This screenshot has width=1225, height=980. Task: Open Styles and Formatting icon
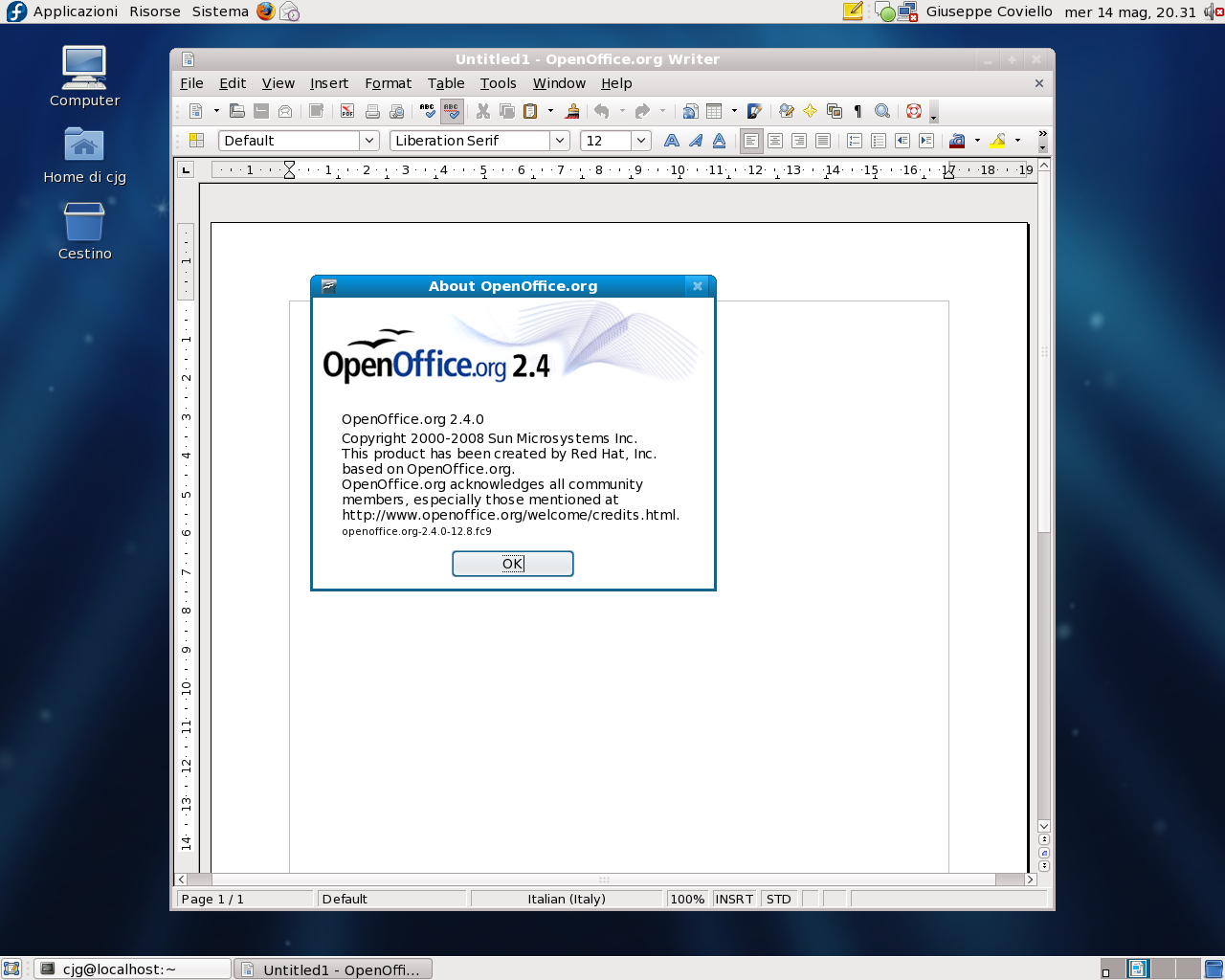pos(196,141)
